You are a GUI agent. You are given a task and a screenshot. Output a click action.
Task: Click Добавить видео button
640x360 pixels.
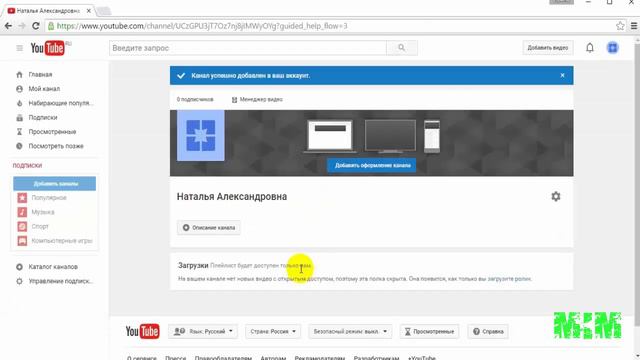tap(547, 48)
